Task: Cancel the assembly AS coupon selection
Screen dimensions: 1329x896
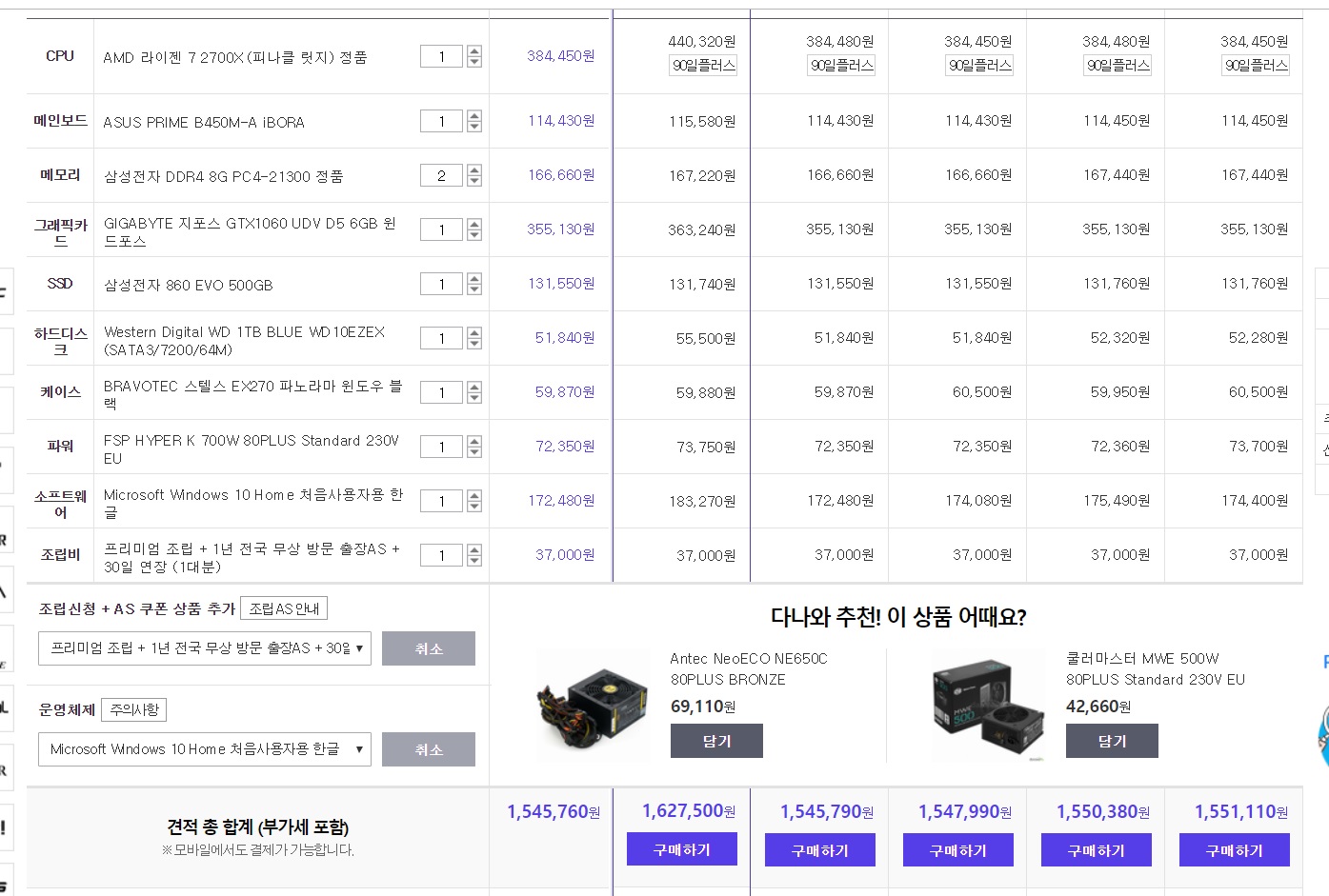Action: coord(429,648)
